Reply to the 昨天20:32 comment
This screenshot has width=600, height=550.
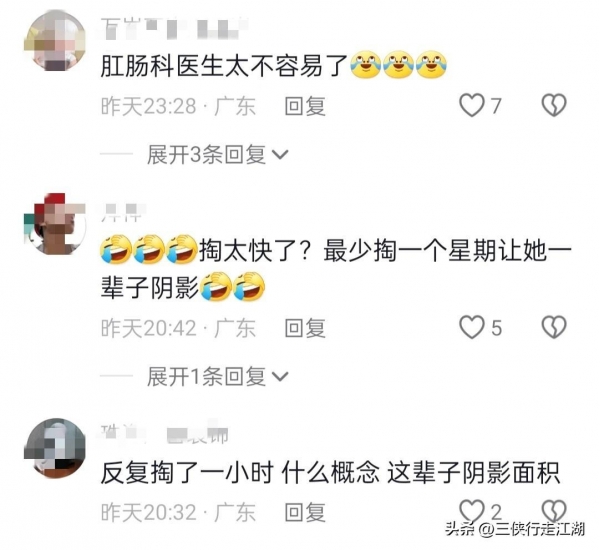click(305, 512)
